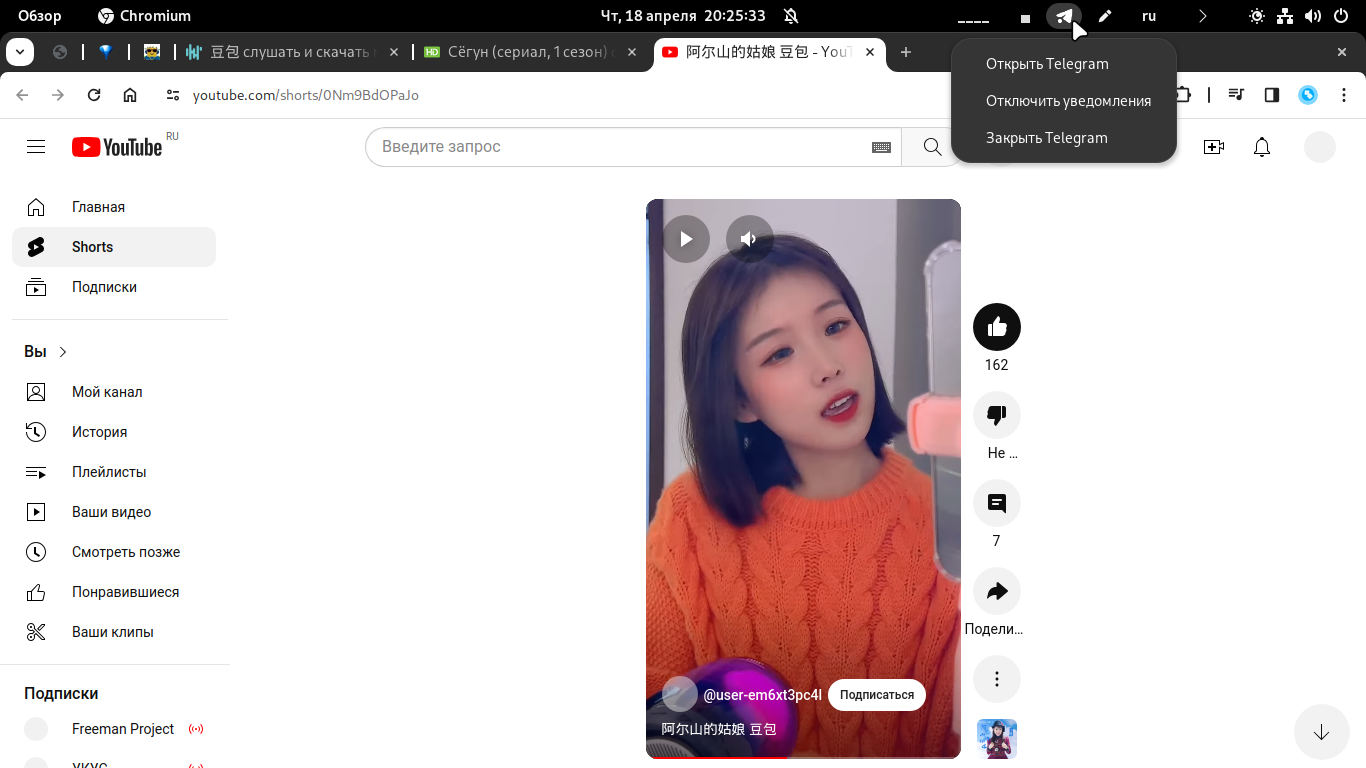
Task: Open 'Смотреть позже' in the sidebar
Action: [x=114, y=552]
